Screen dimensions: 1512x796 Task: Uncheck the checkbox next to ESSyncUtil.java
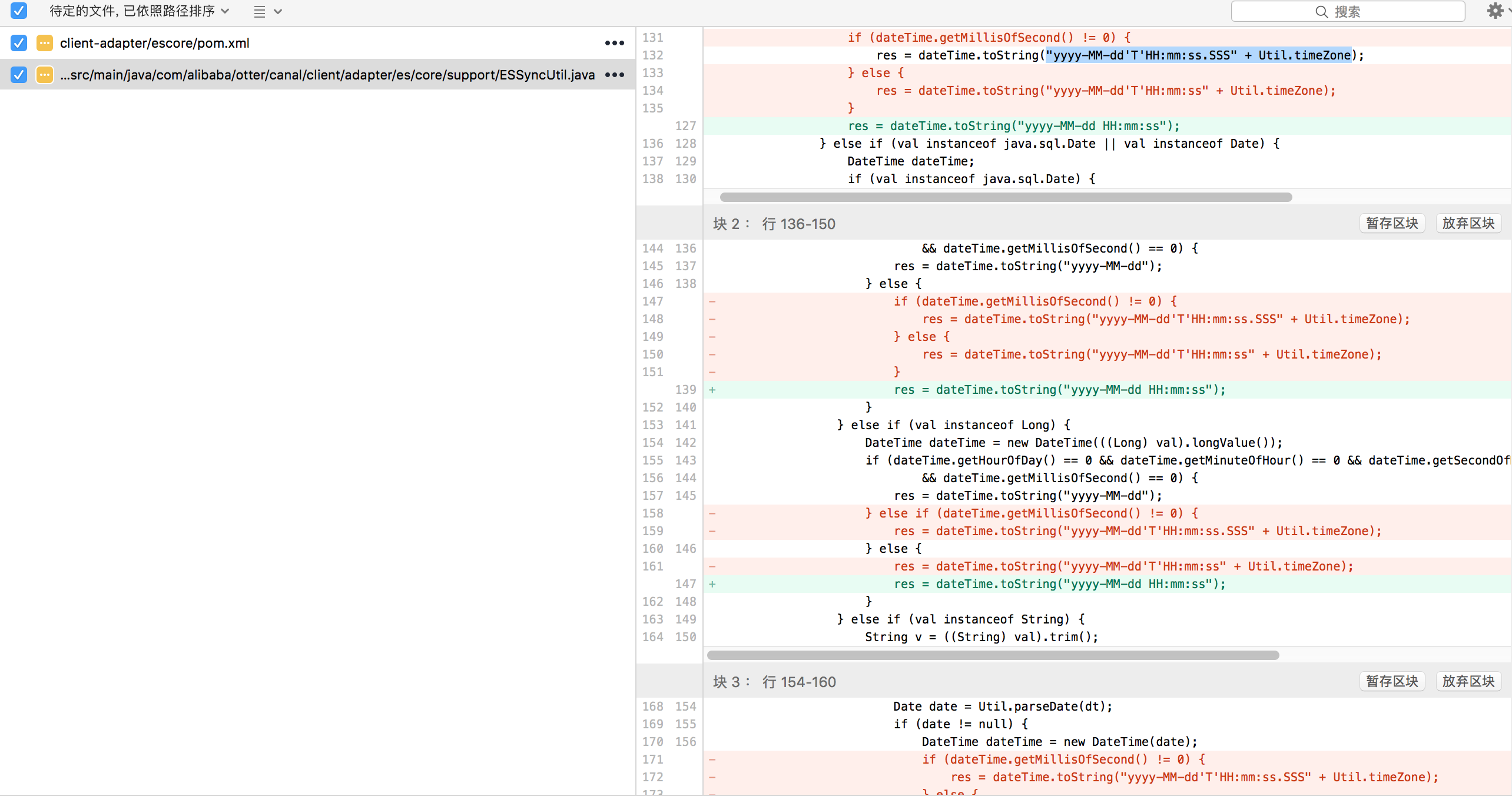click(18, 75)
